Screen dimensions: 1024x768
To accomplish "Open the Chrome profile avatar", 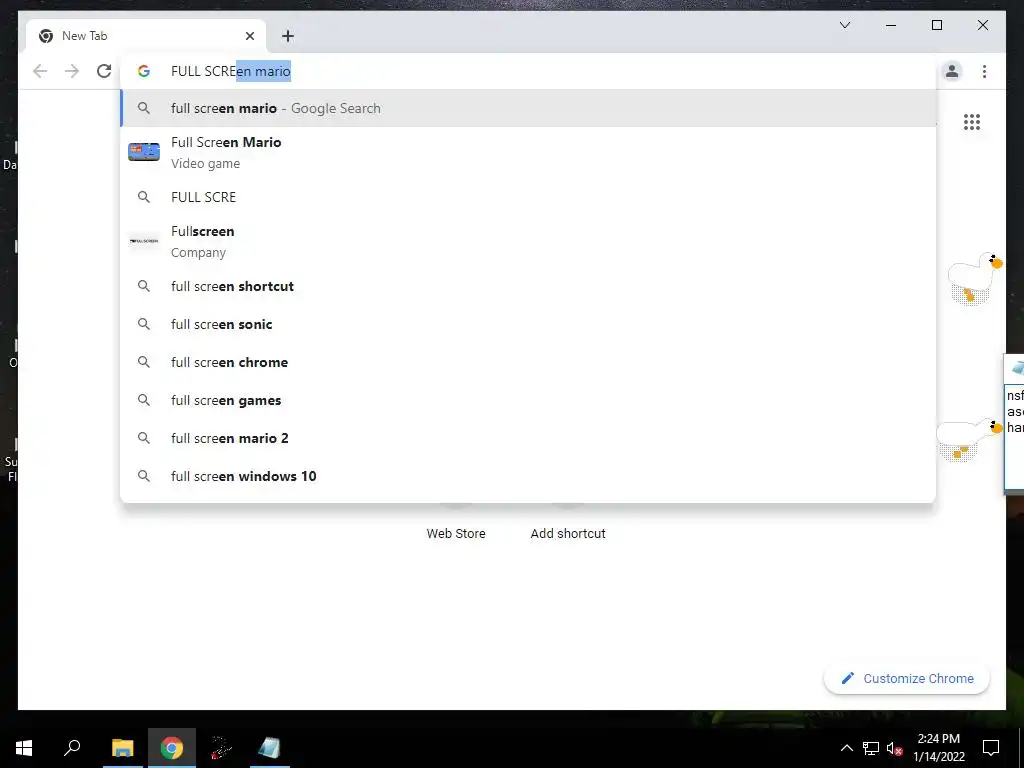I will [x=952, y=71].
